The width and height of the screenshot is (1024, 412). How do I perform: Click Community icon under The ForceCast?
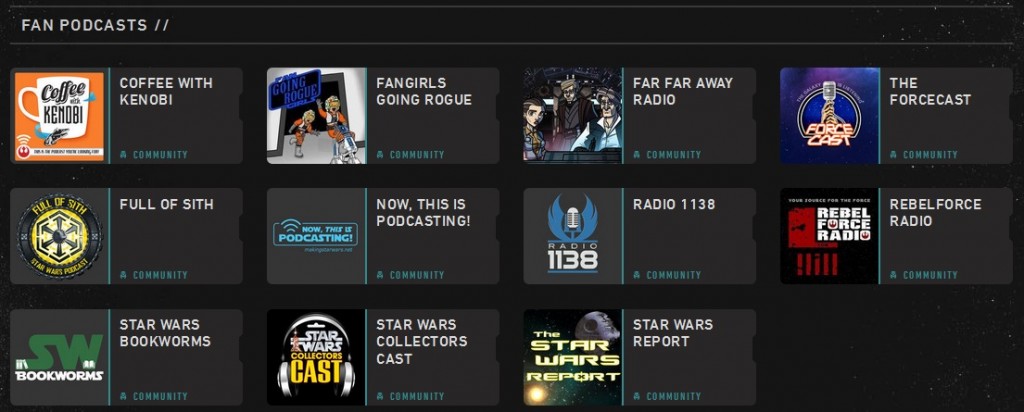click(x=893, y=155)
